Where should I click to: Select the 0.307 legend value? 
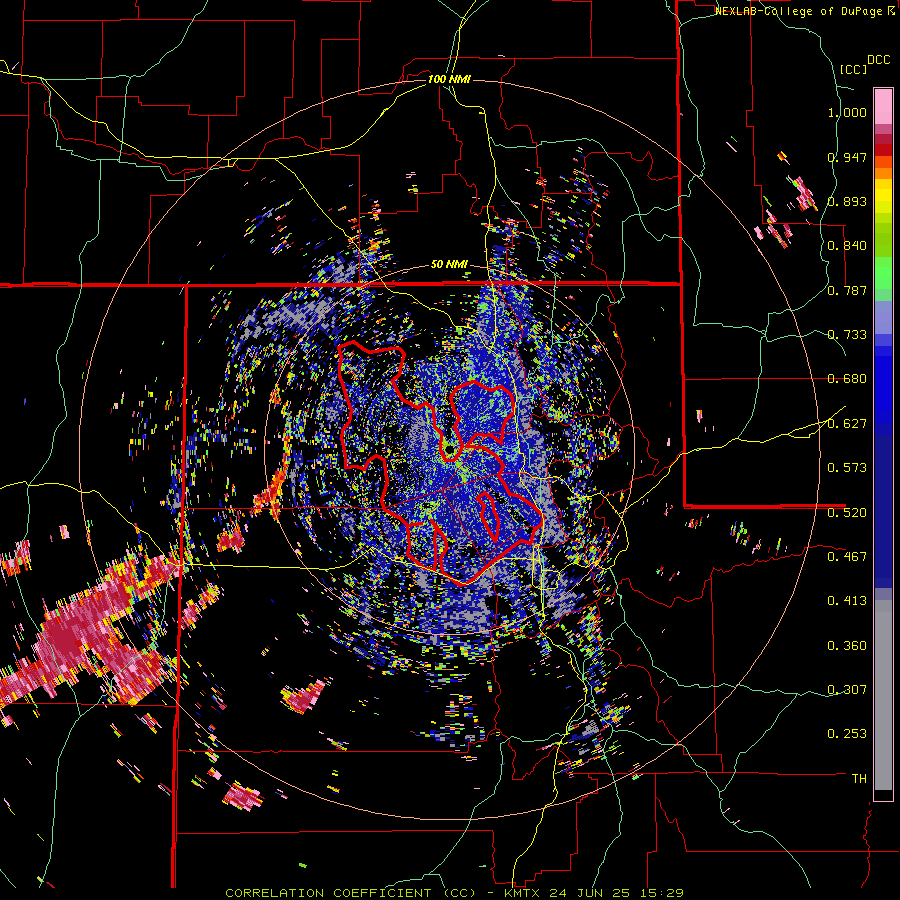(x=847, y=690)
